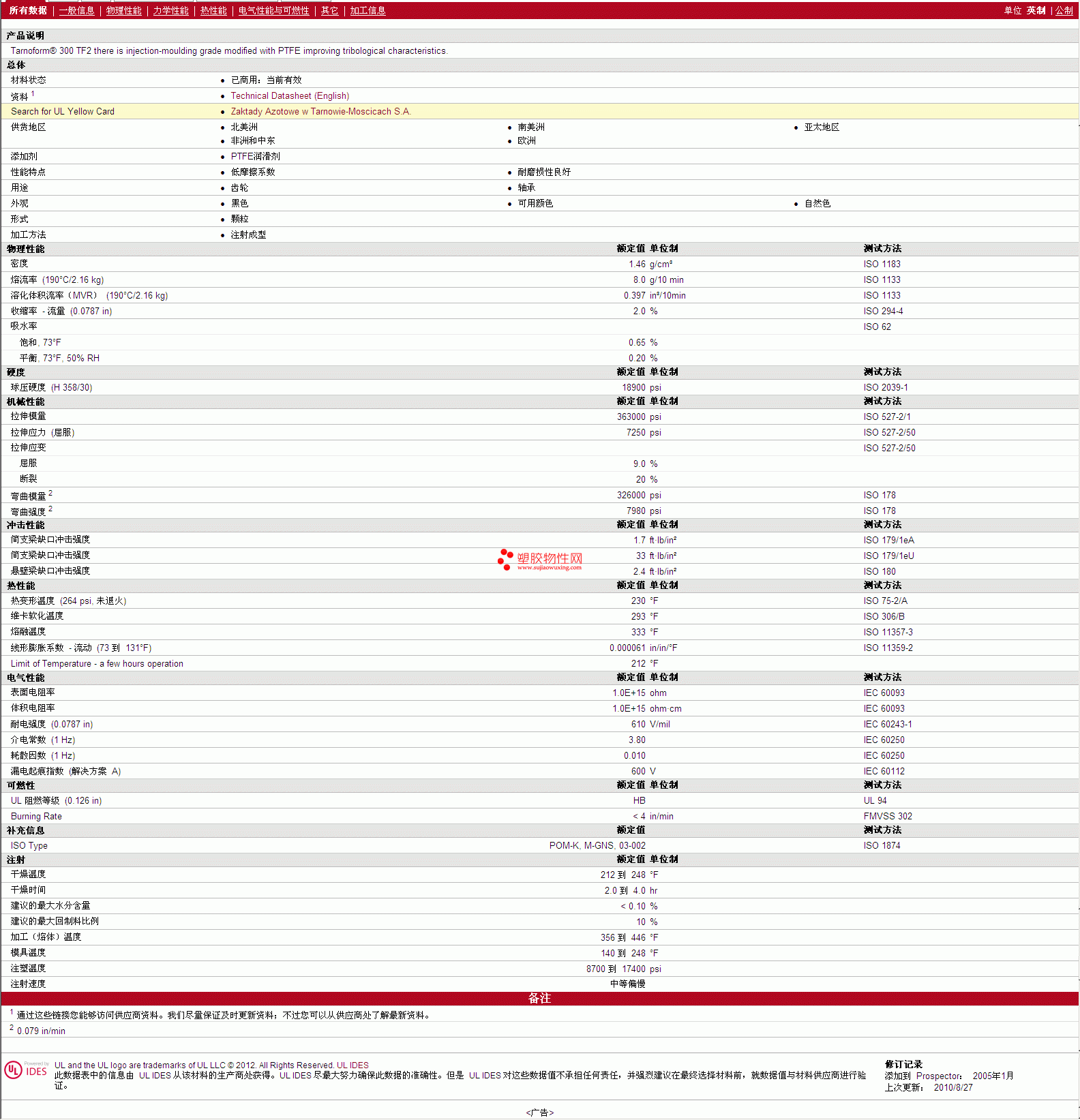
Task: Select Tarnoform 300 TF2 description text
Action: 229,51
